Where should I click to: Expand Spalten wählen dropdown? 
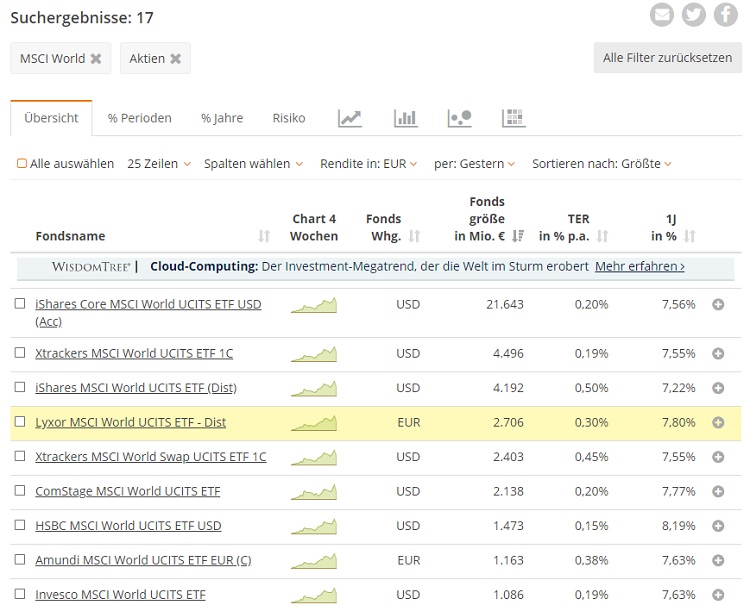point(253,164)
